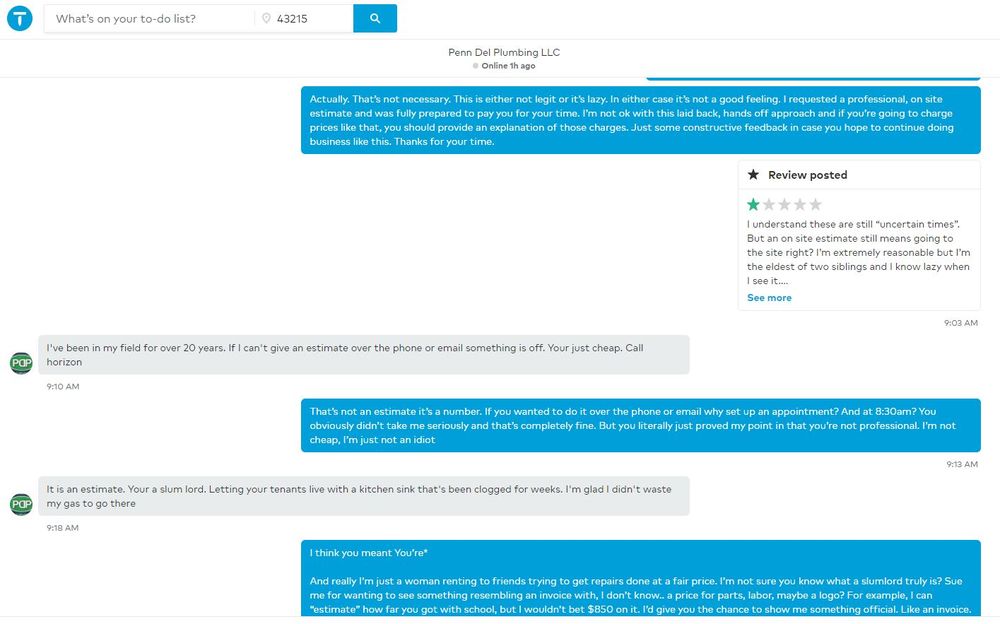Click the blue 'I think you meant' message
Viewport: 1000px width, 624px height.
click(640, 580)
